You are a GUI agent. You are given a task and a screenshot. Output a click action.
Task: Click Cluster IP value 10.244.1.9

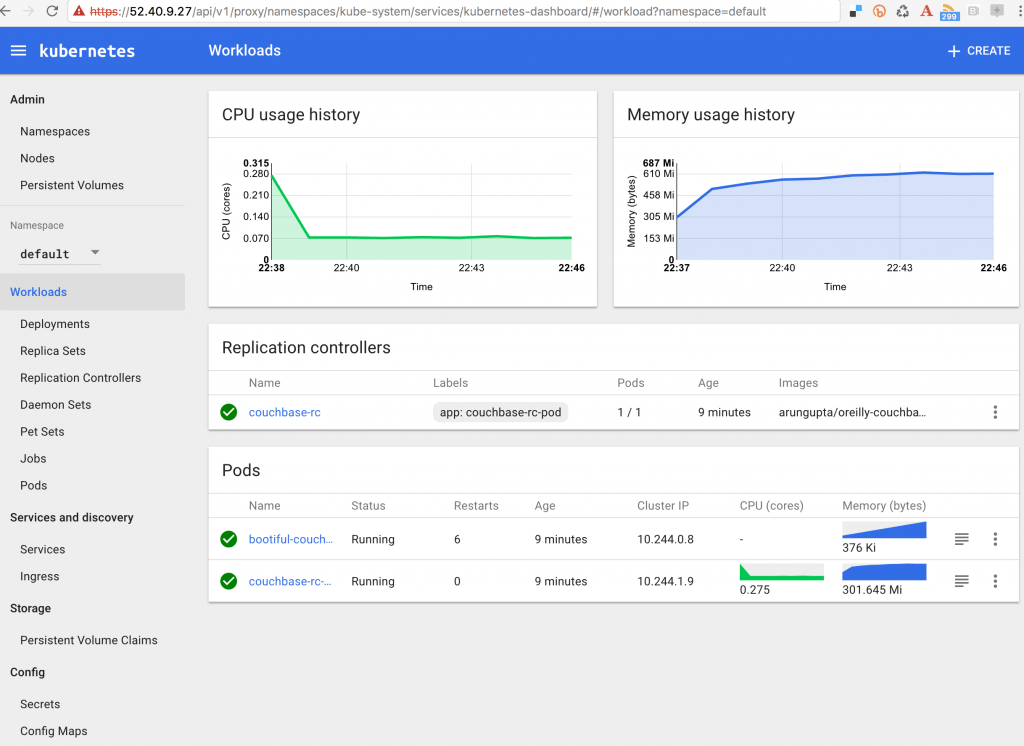[x=665, y=581]
